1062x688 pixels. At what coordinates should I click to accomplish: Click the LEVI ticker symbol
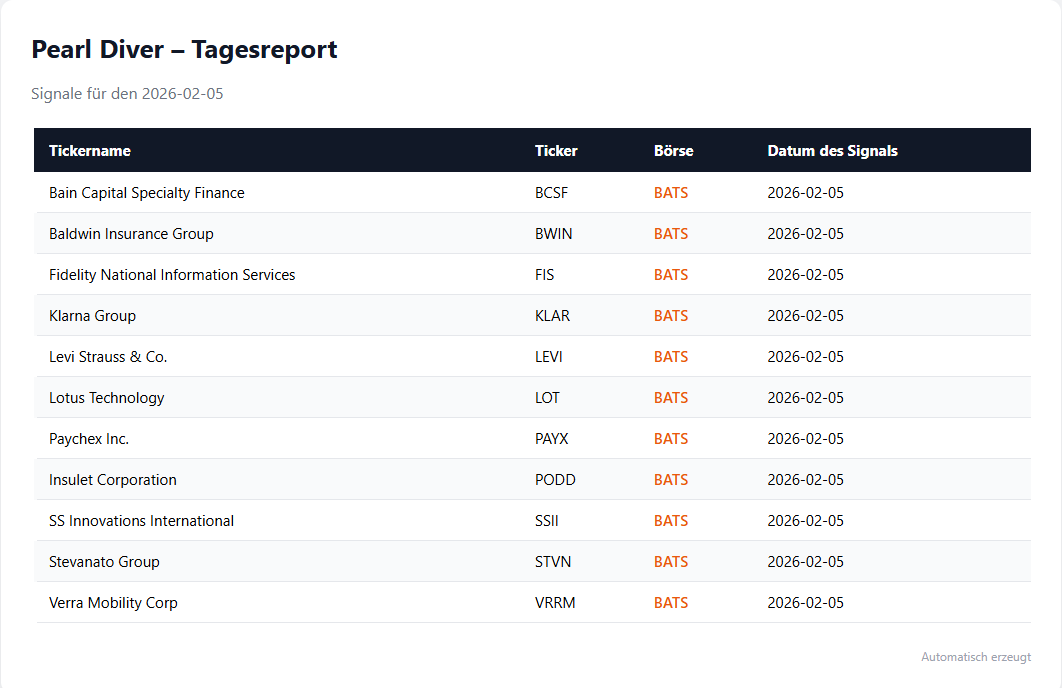coord(551,357)
